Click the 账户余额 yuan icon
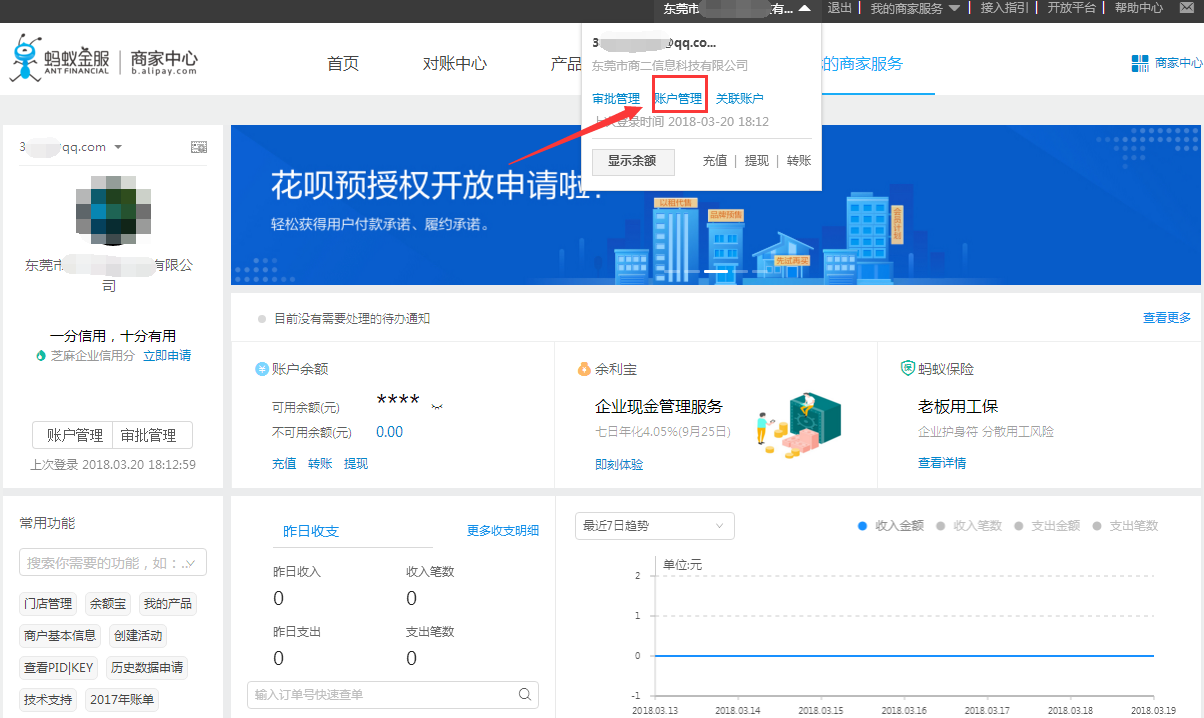The width and height of the screenshot is (1204, 718). pos(262,369)
